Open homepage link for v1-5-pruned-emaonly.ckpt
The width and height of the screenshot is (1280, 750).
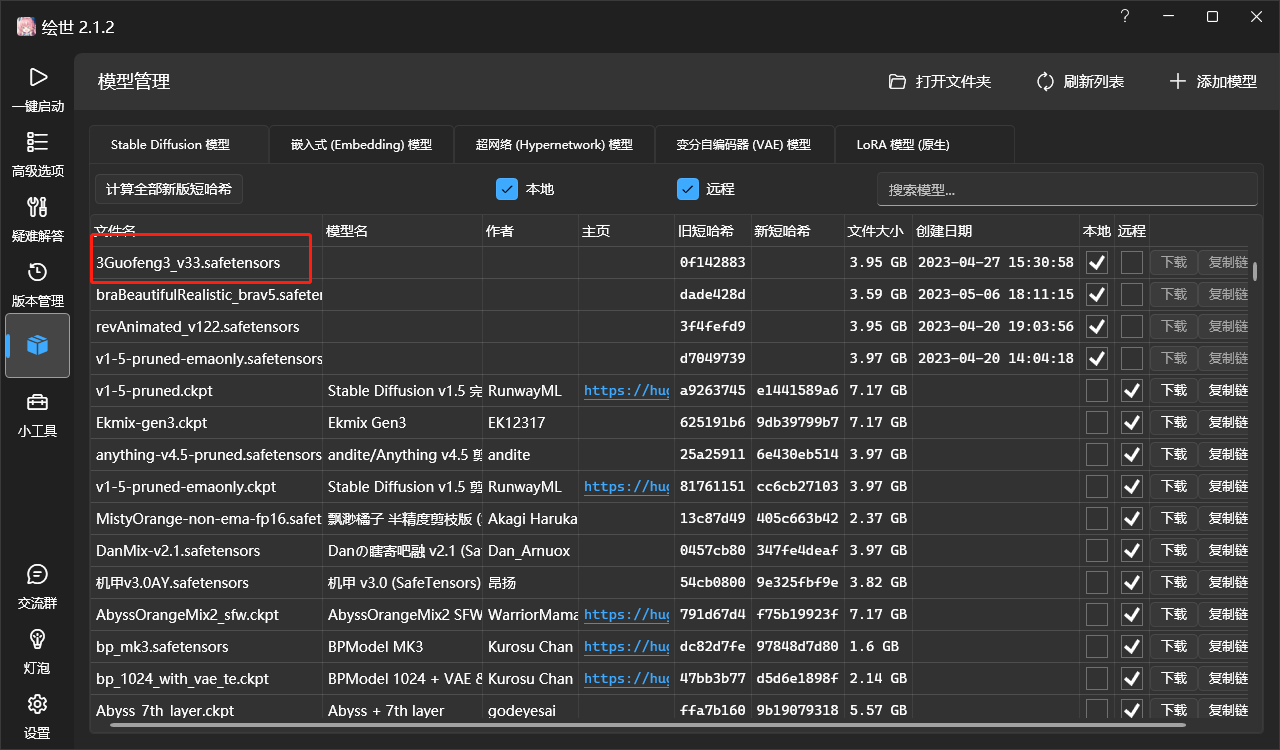click(x=626, y=486)
